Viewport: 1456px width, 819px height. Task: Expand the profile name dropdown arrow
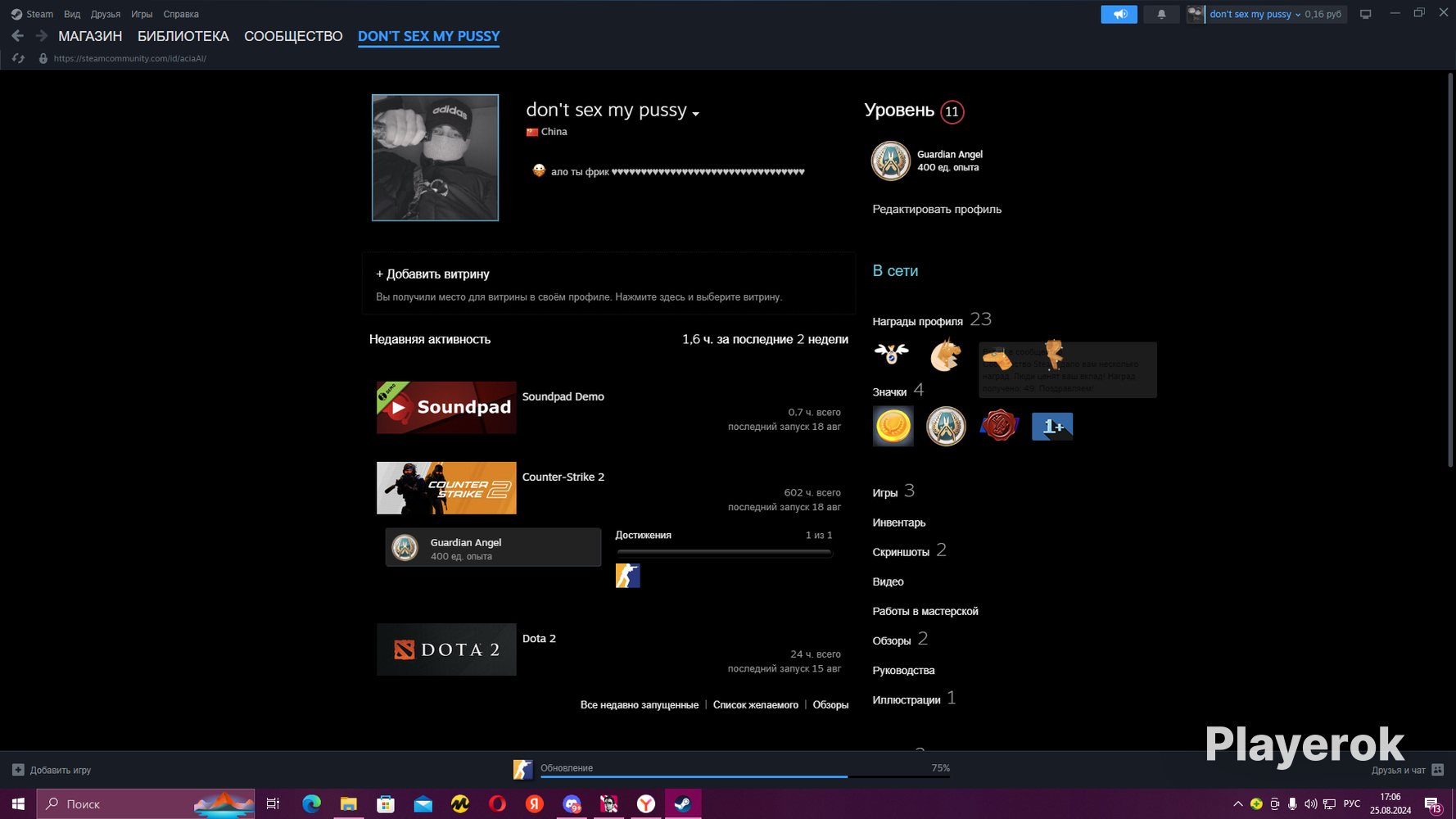[695, 114]
